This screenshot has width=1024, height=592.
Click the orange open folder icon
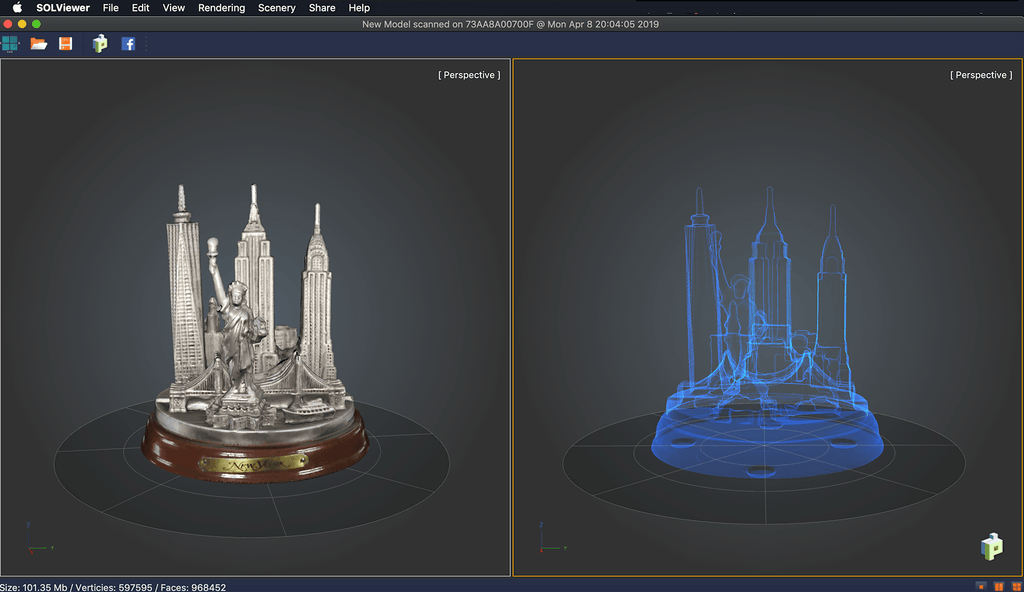pyautogui.click(x=39, y=44)
